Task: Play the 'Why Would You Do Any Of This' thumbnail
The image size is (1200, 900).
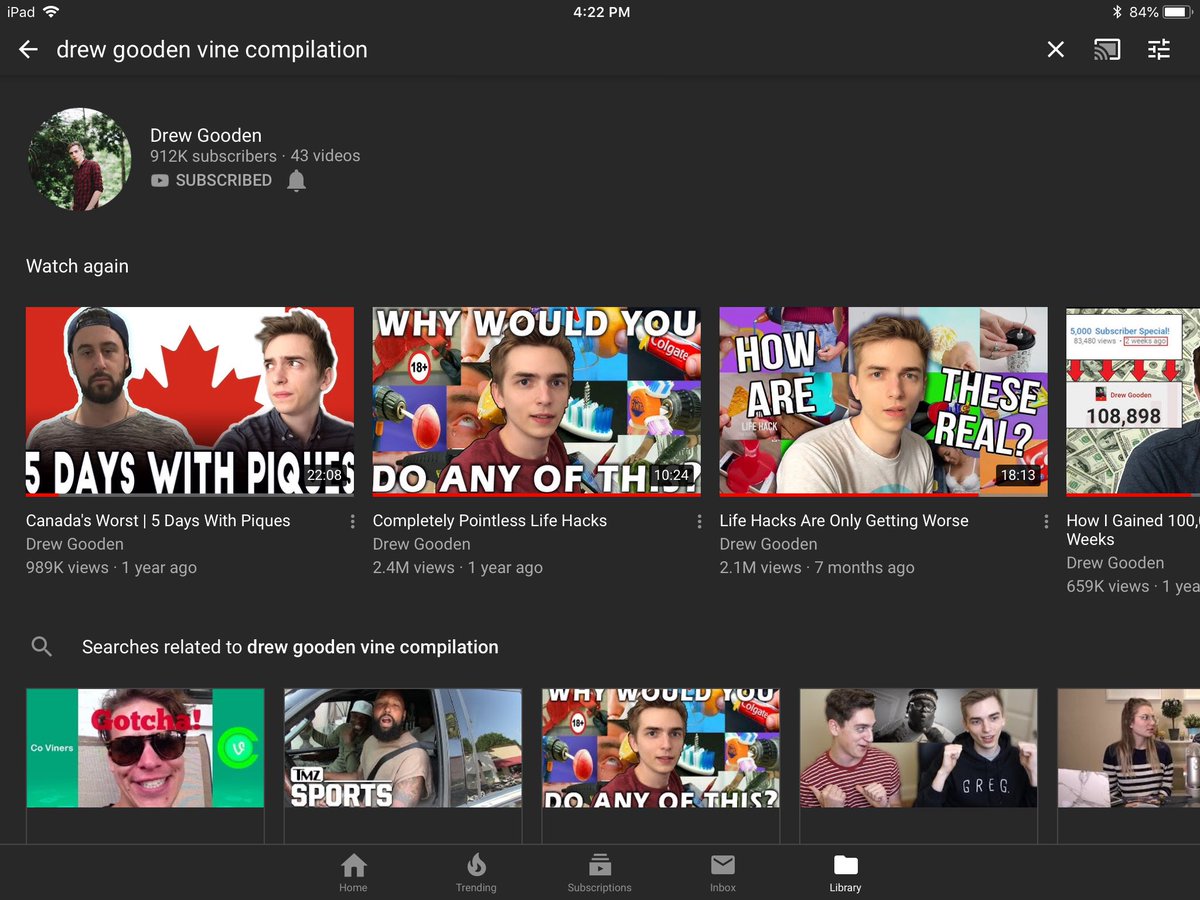Action: pos(536,401)
